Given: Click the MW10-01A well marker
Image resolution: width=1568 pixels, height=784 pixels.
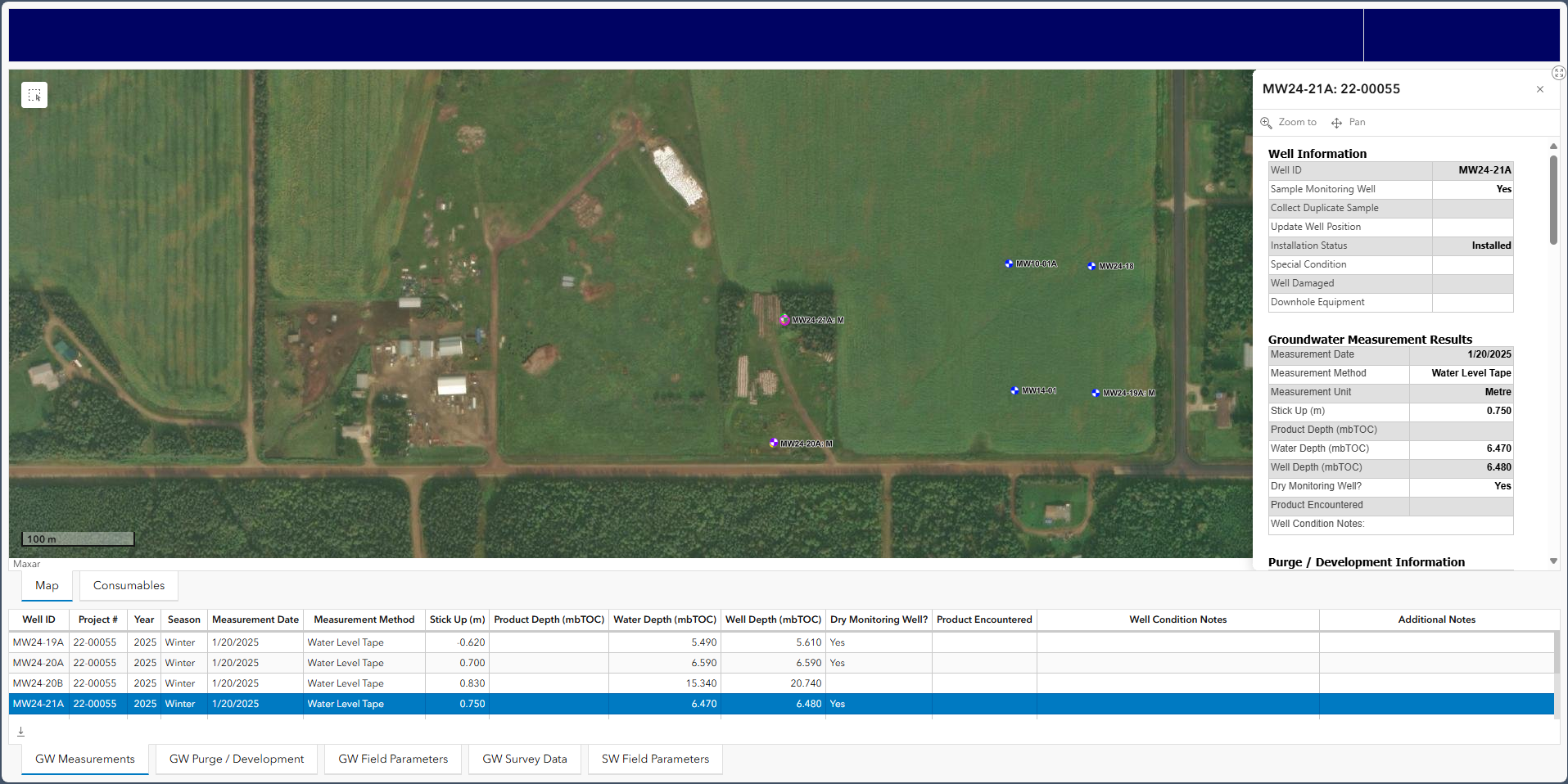Looking at the screenshot, I should click(x=1009, y=264).
